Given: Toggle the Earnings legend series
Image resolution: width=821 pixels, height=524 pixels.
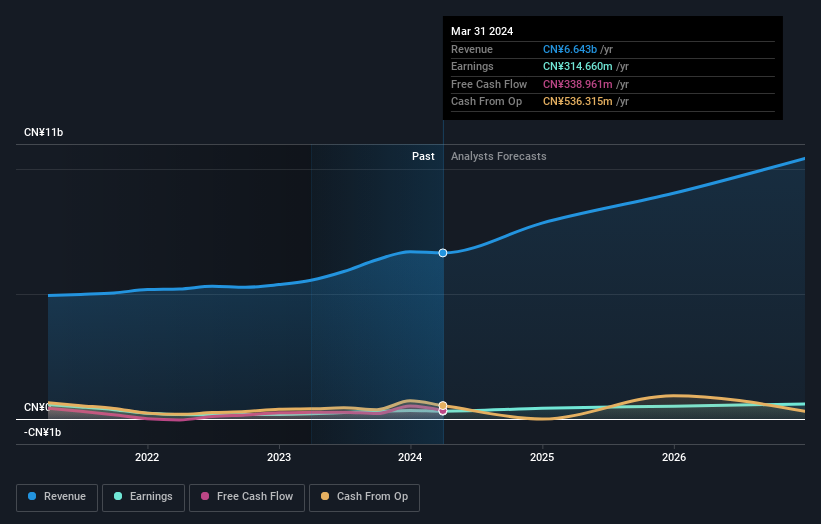Looking at the screenshot, I should (143, 497).
